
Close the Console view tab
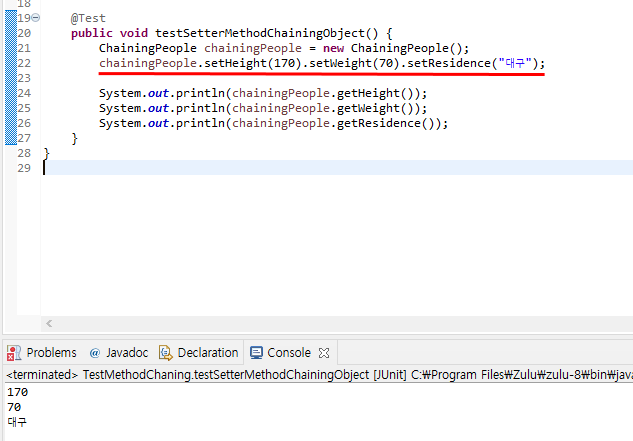(x=324, y=353)
